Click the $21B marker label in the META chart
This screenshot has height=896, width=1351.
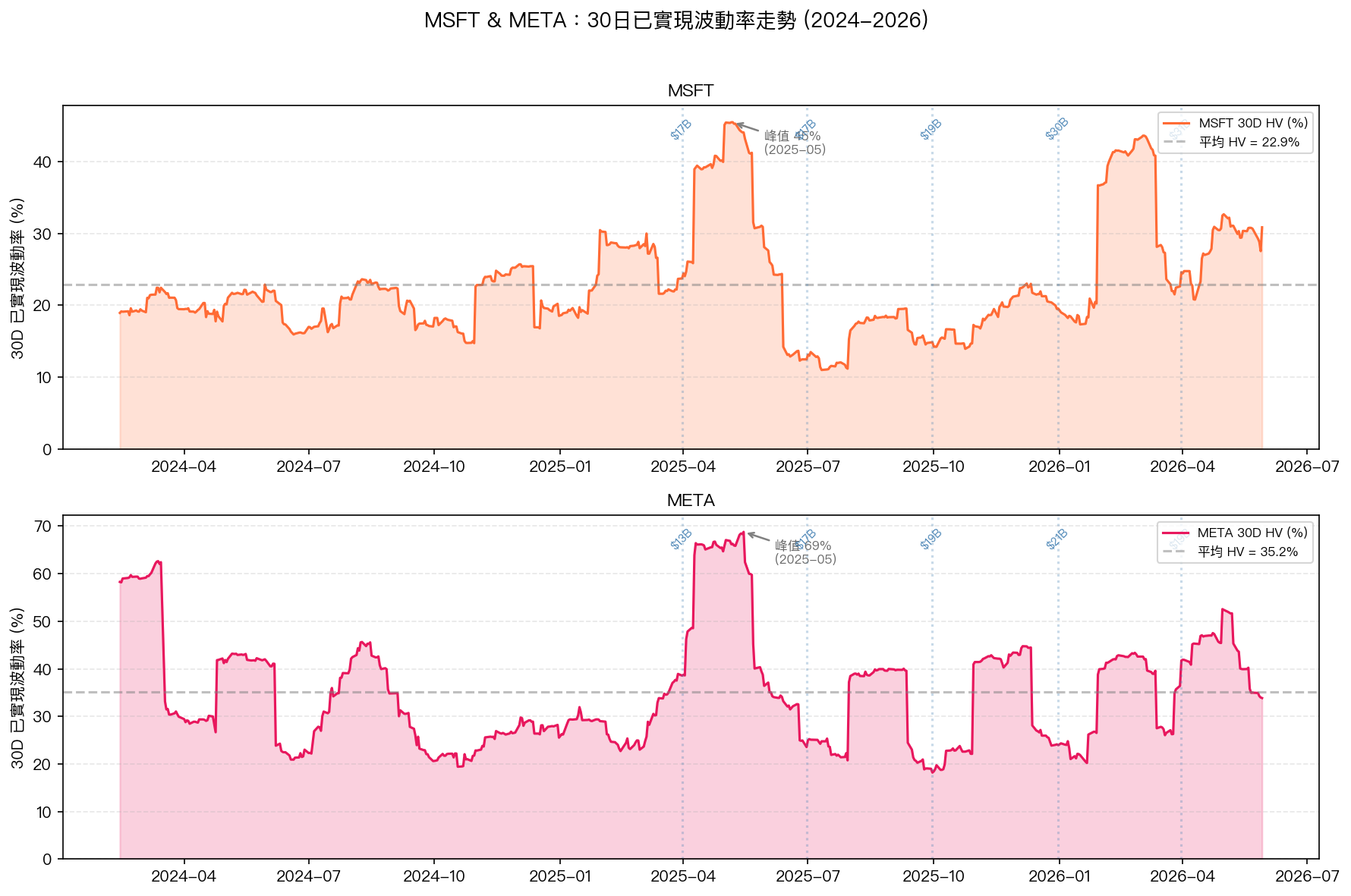[x=1057, y=539]
